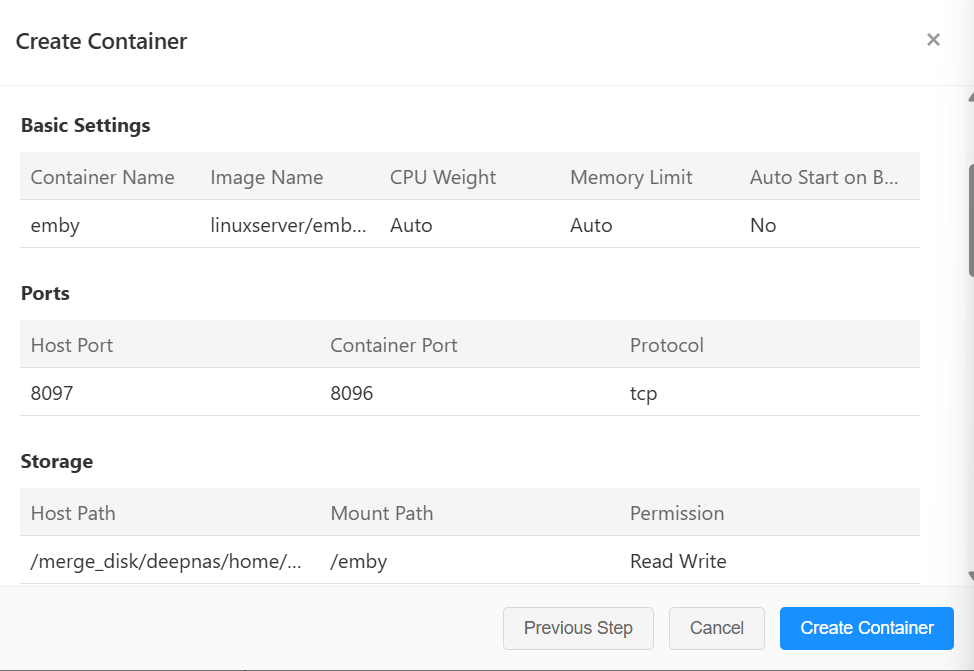This screenshot has width=974, height=671.
Task: Click container port value 8096
Action: tap(352, 393)
